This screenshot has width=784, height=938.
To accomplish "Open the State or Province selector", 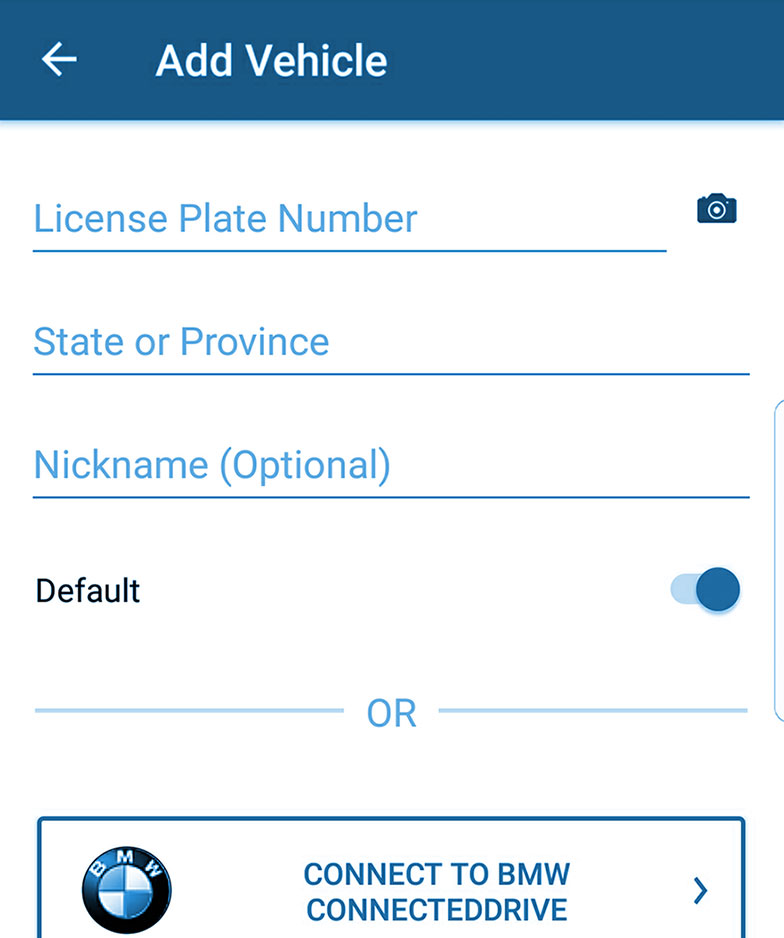I will point(391,343).
